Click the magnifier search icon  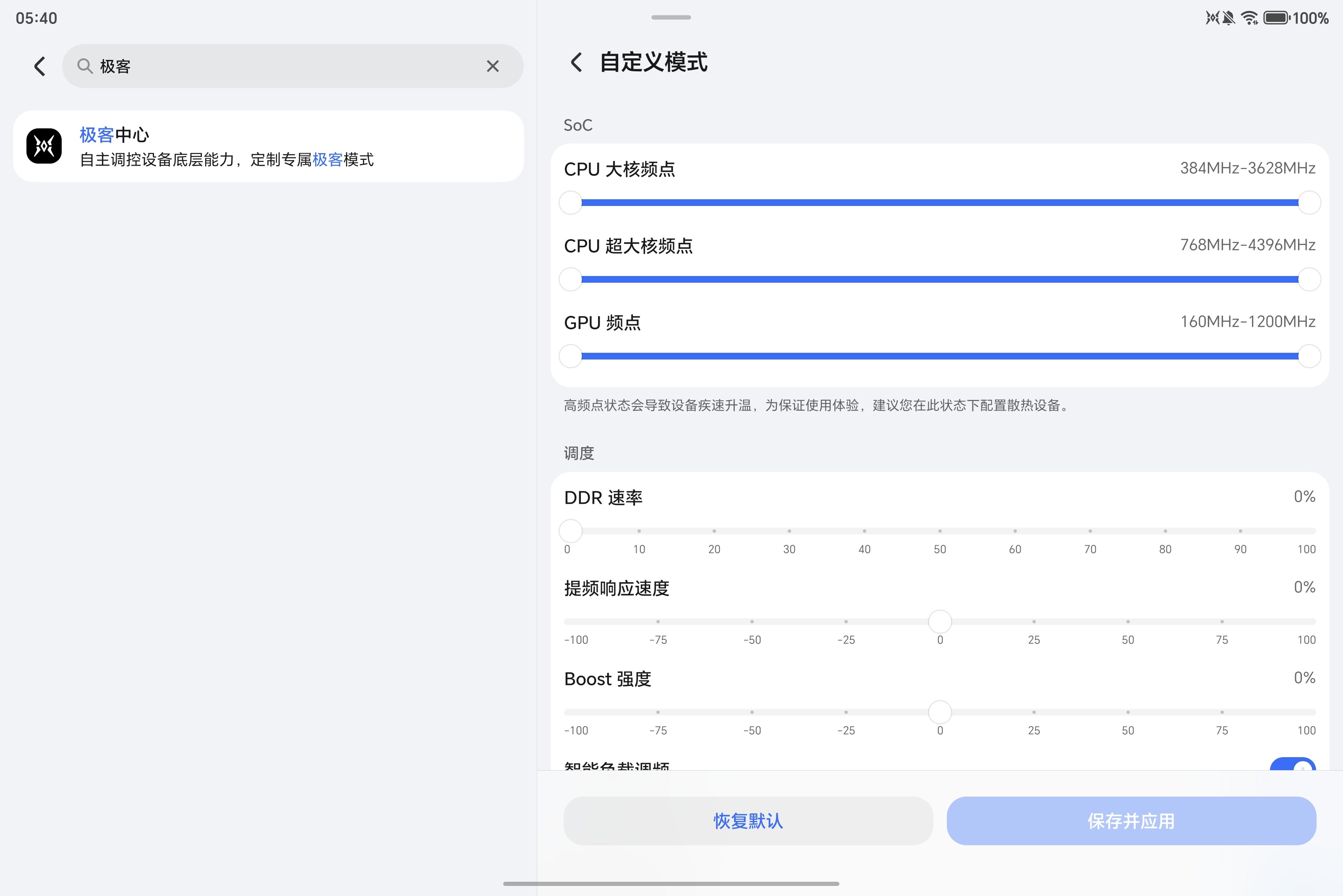click(85, 66)
